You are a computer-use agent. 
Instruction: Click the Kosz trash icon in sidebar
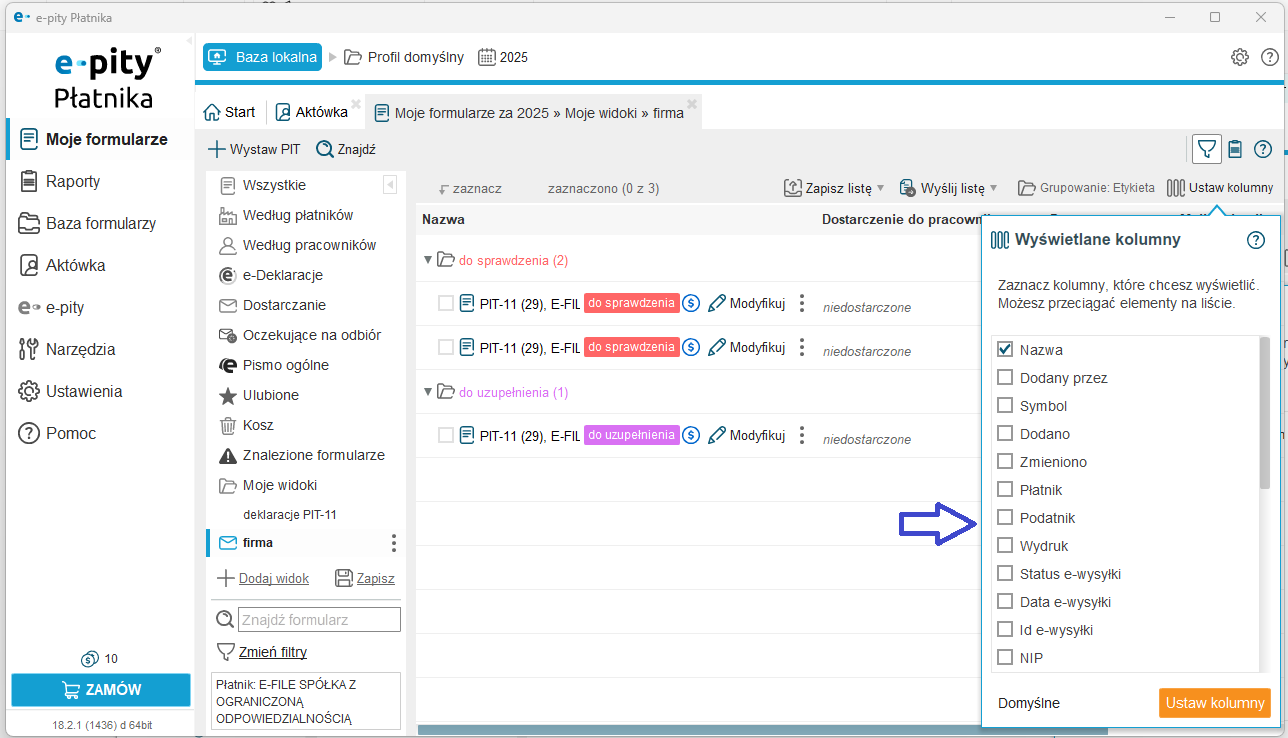(x=228, y=425)
